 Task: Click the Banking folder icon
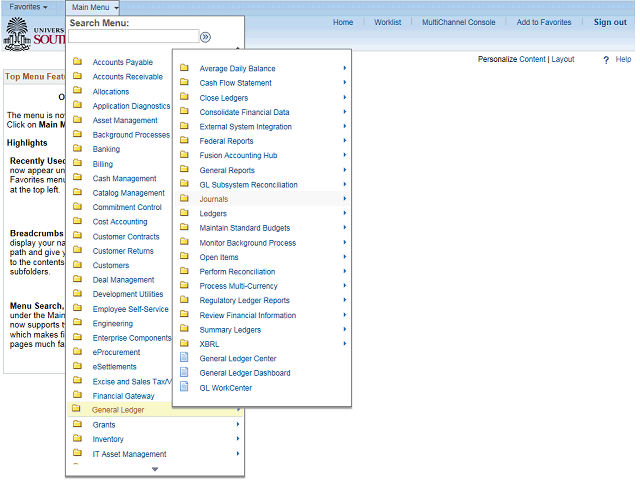77,149
